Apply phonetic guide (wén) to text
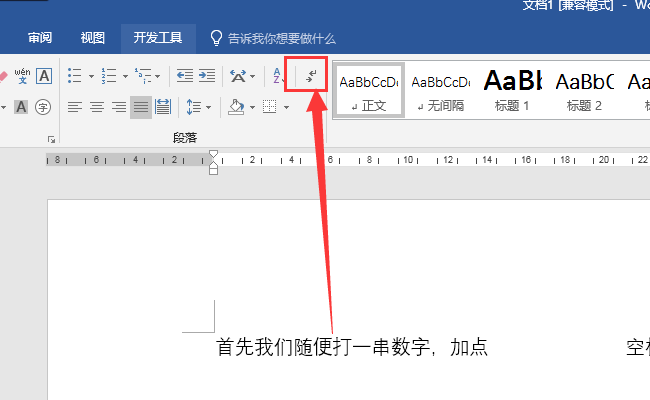This screenshot has width=650, height=400. point(22,76)
